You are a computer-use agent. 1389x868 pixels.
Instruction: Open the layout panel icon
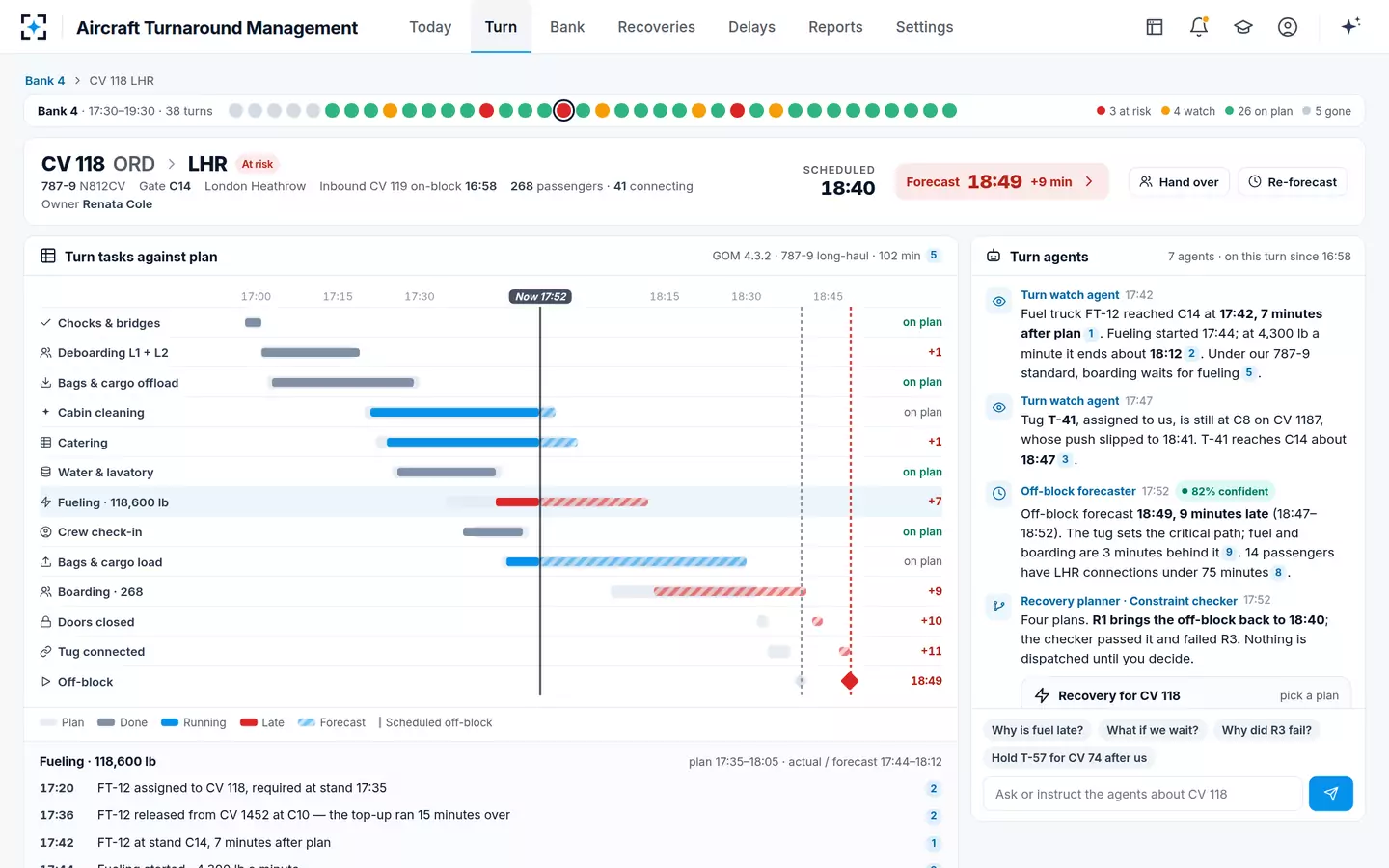pos(1155,27)
